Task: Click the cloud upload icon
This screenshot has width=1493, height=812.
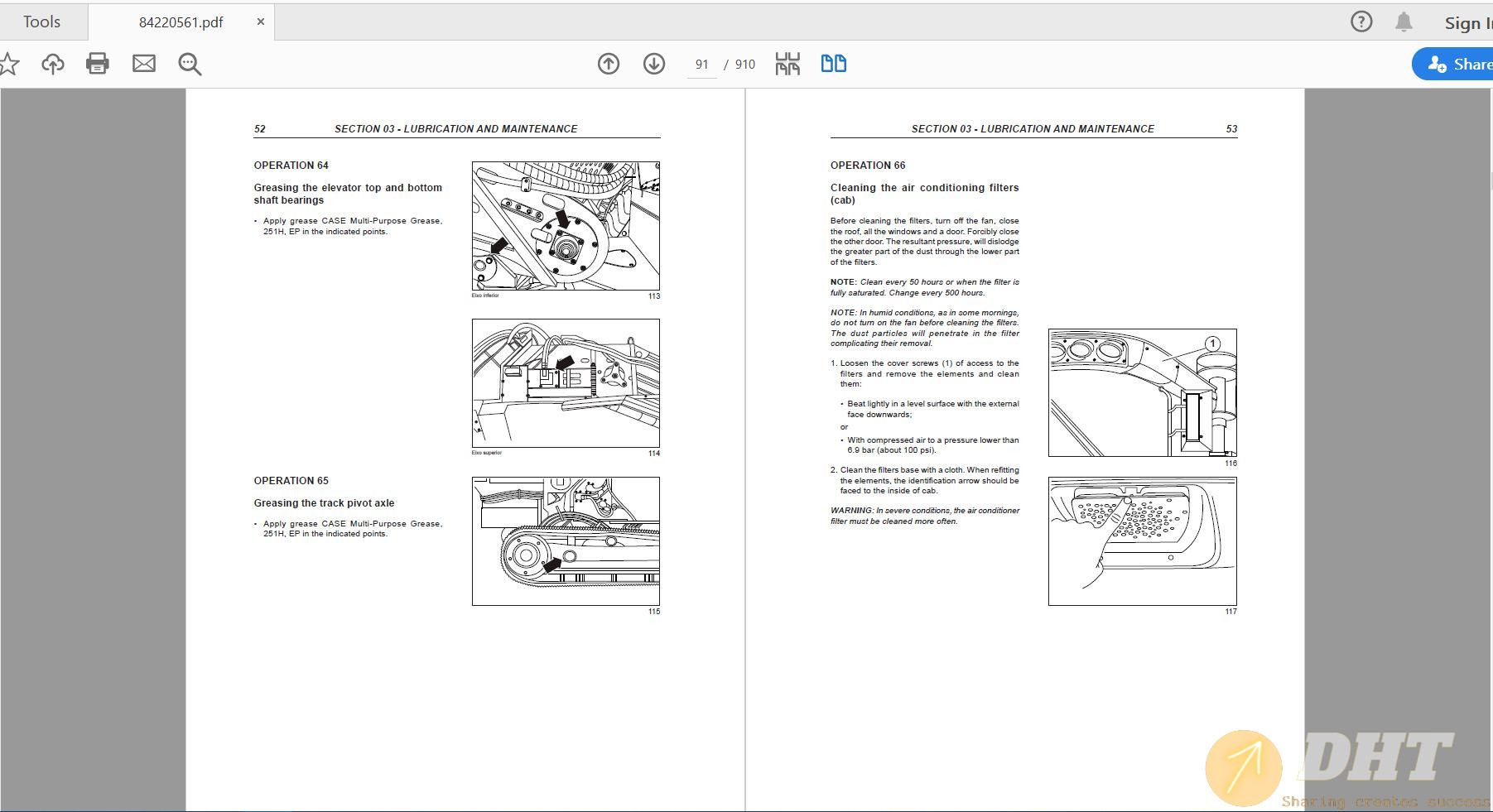Action: [x=53, y=64]
